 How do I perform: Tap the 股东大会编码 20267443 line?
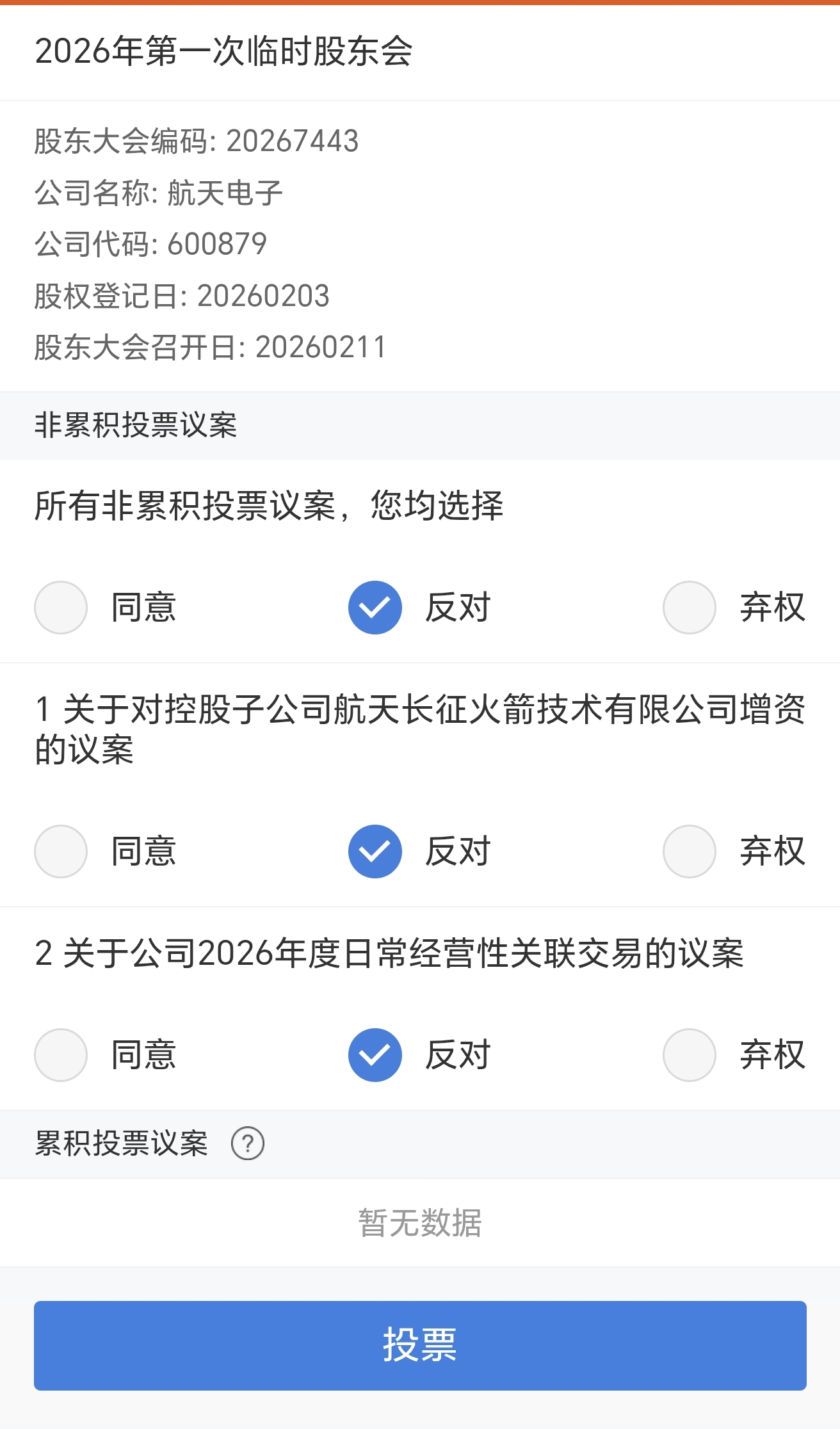(x=196, y=141)
